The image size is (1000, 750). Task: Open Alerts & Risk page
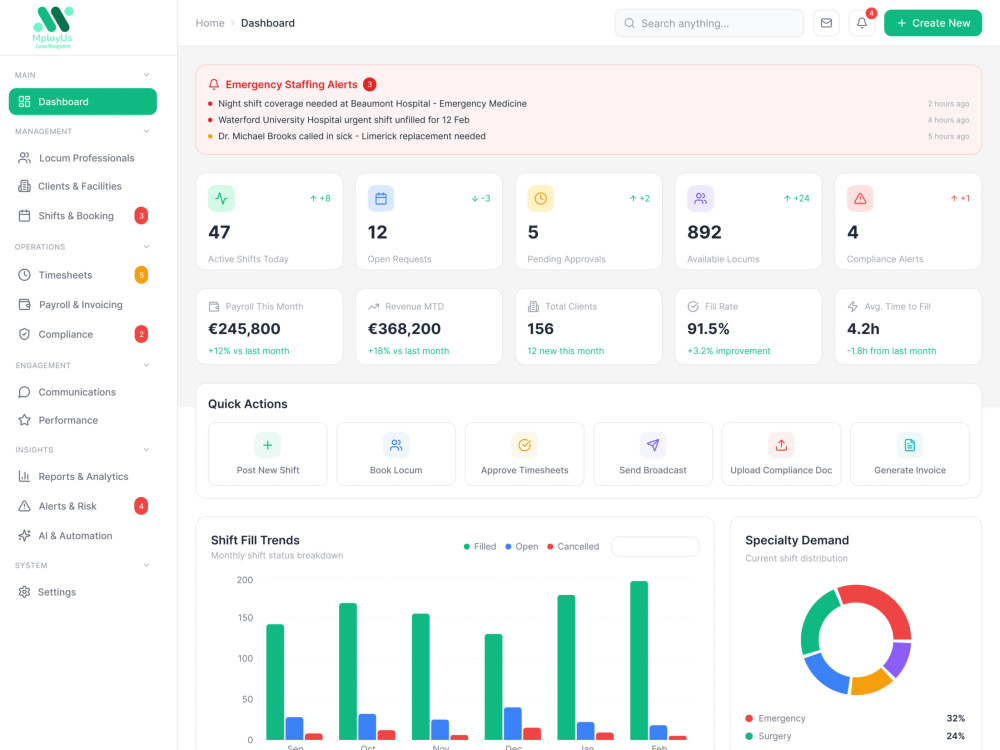pyautogui.click(x=83, y=506)
